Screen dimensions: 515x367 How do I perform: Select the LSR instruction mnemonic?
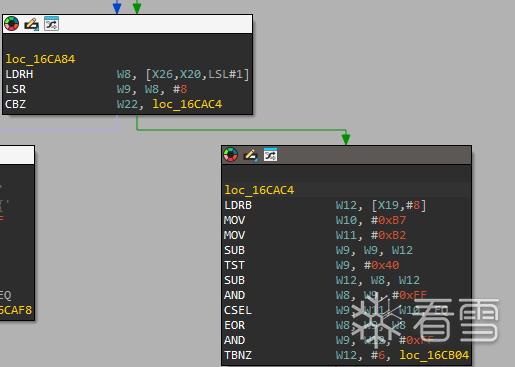16,89
